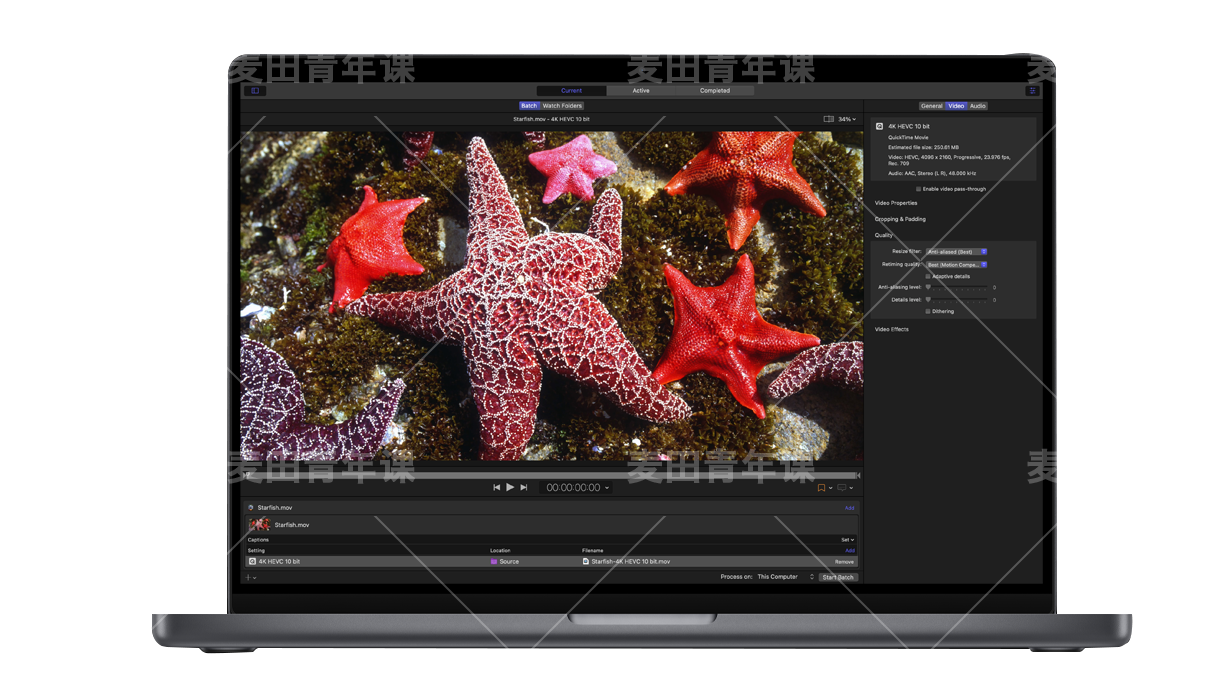Click the orange marker icon
Screen dimensions: 1231x681
pos(821,488)
